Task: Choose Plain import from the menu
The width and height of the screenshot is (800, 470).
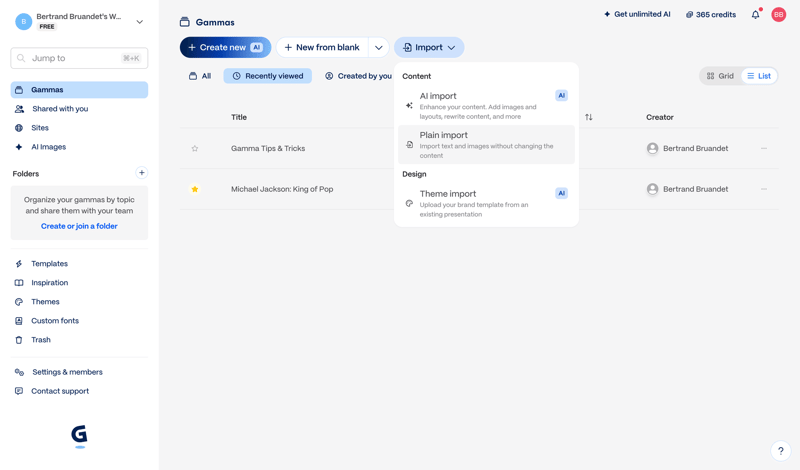Action: (486, 145)
